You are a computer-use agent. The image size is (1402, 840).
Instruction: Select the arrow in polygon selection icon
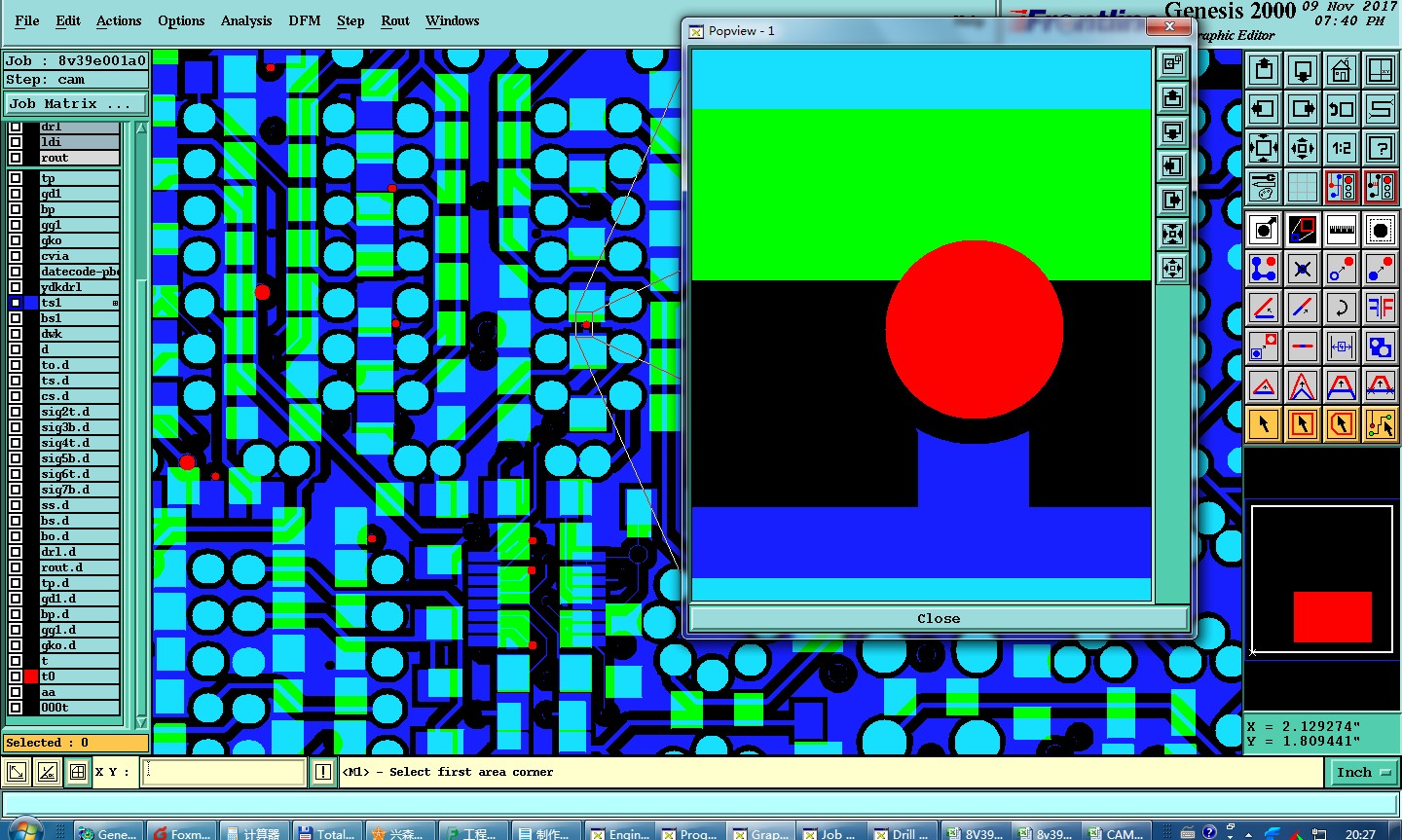tap(1342, 424)
